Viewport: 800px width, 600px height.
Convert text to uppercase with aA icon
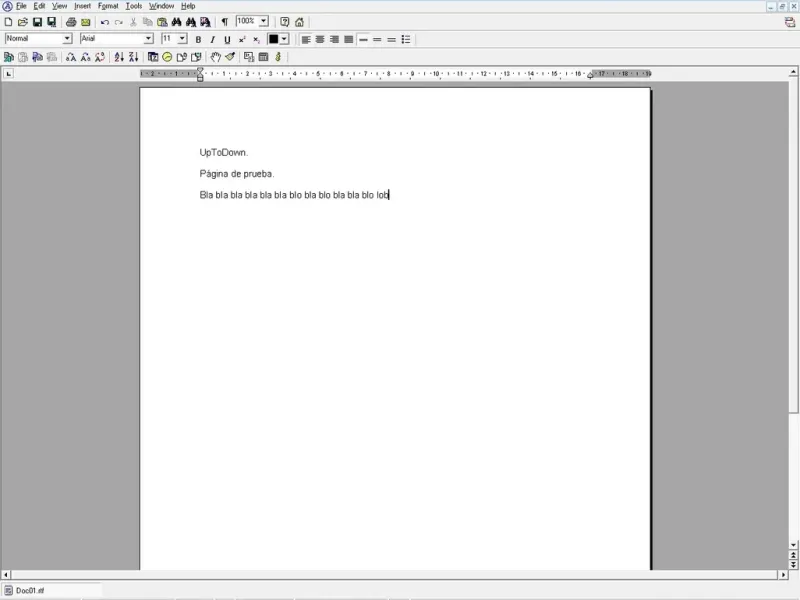click(71, 57)
